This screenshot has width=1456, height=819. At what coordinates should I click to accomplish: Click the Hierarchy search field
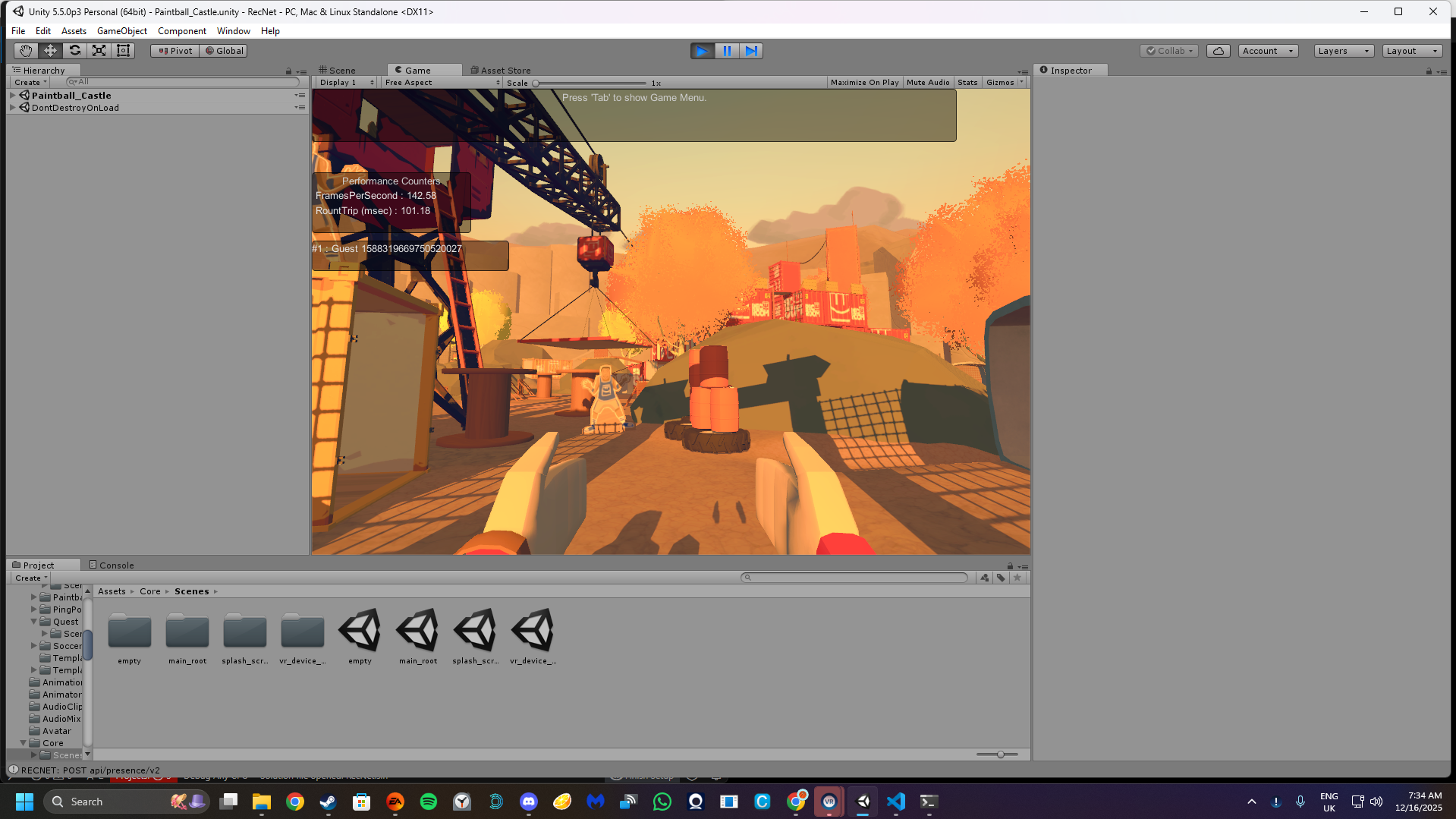click(x=183, y=82)
